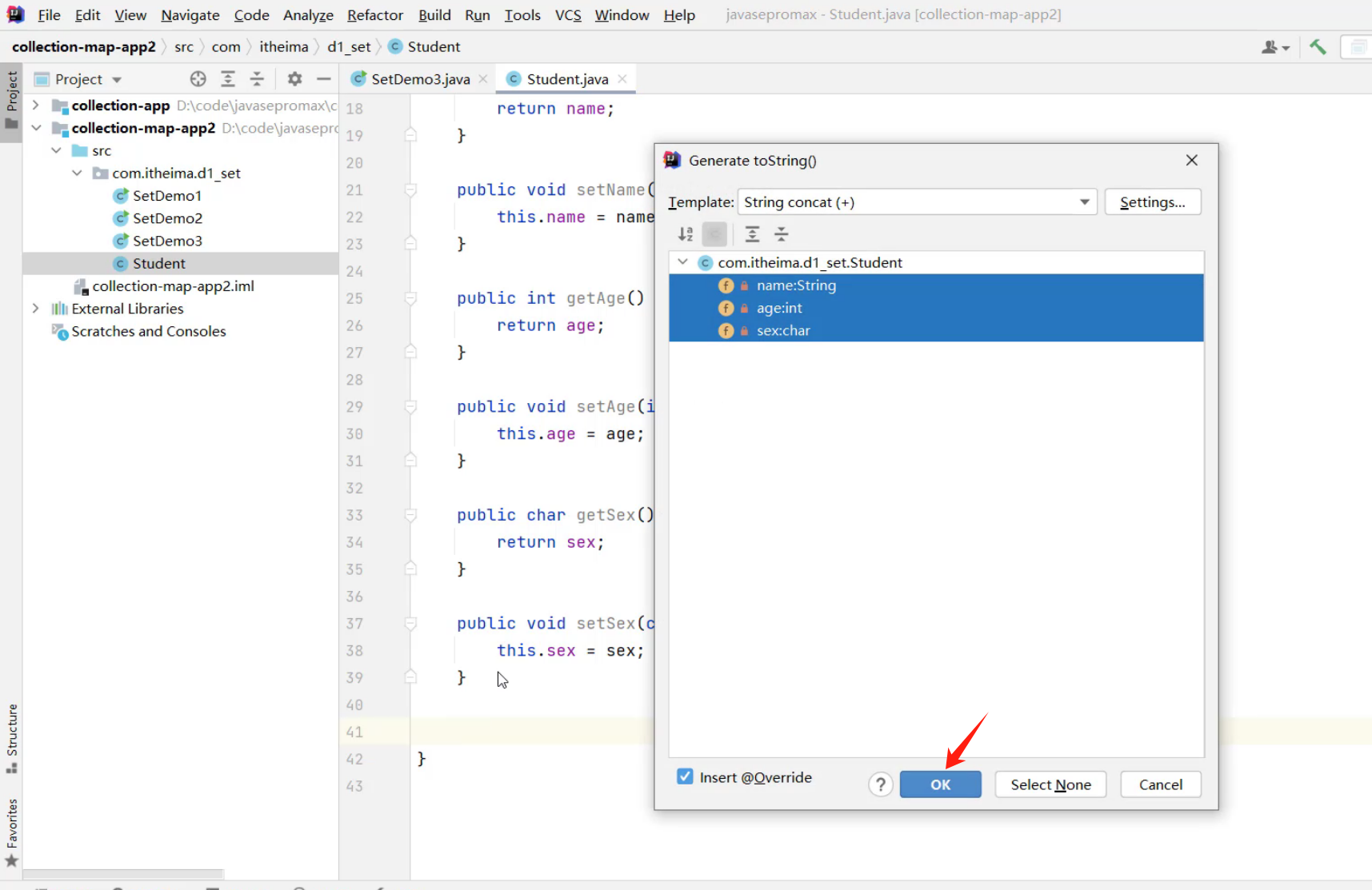1372x890 pixels.
Task: Open the Help menu
Action: tap(679, 15)
